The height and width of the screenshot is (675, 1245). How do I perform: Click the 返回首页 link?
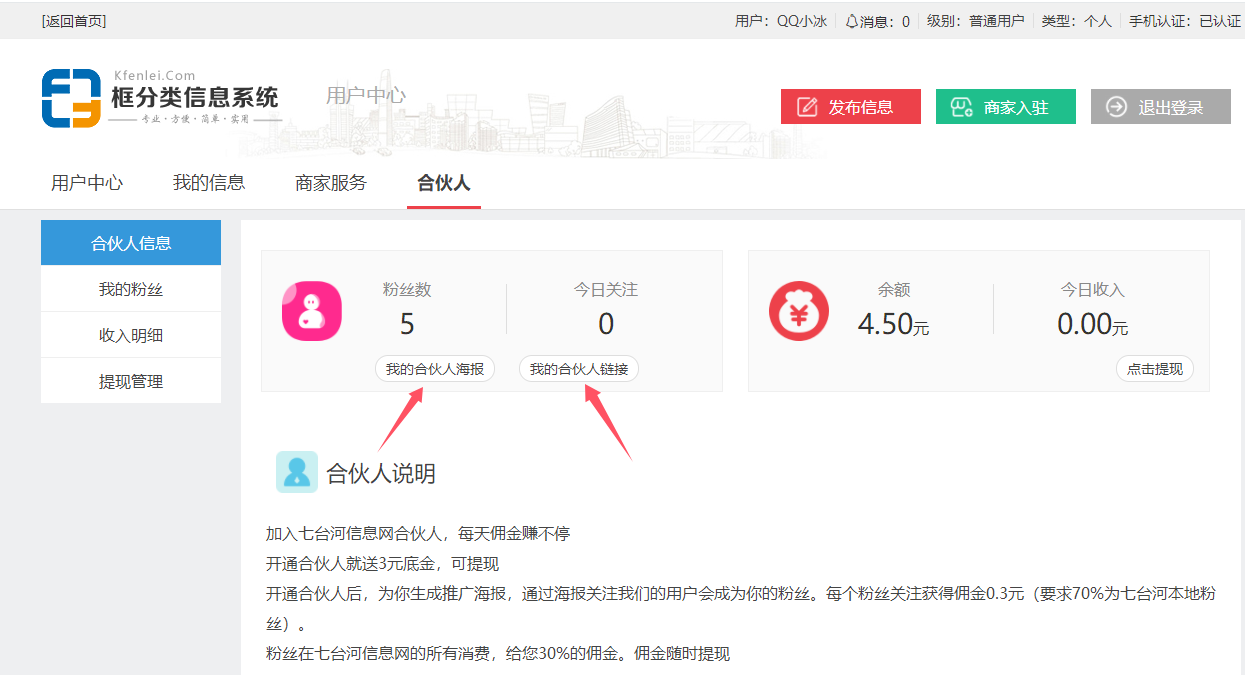coord(74,21)
